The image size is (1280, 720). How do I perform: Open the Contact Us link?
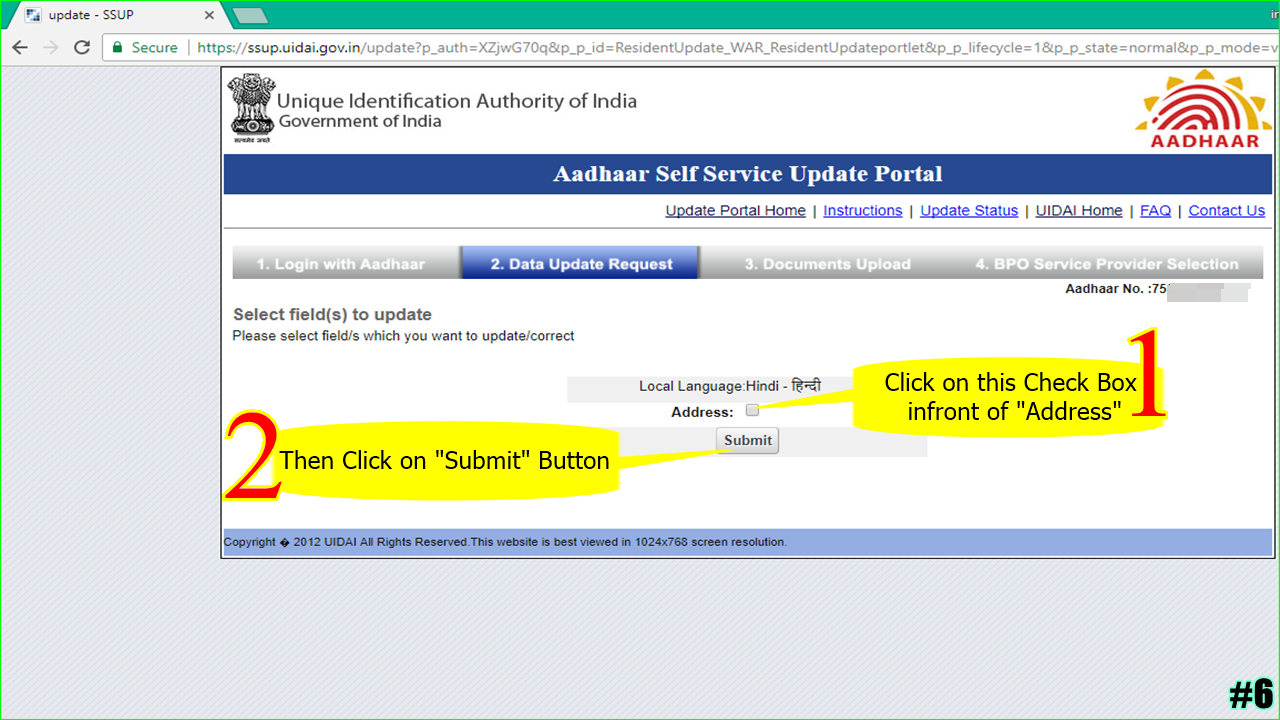pos(1227,211)
